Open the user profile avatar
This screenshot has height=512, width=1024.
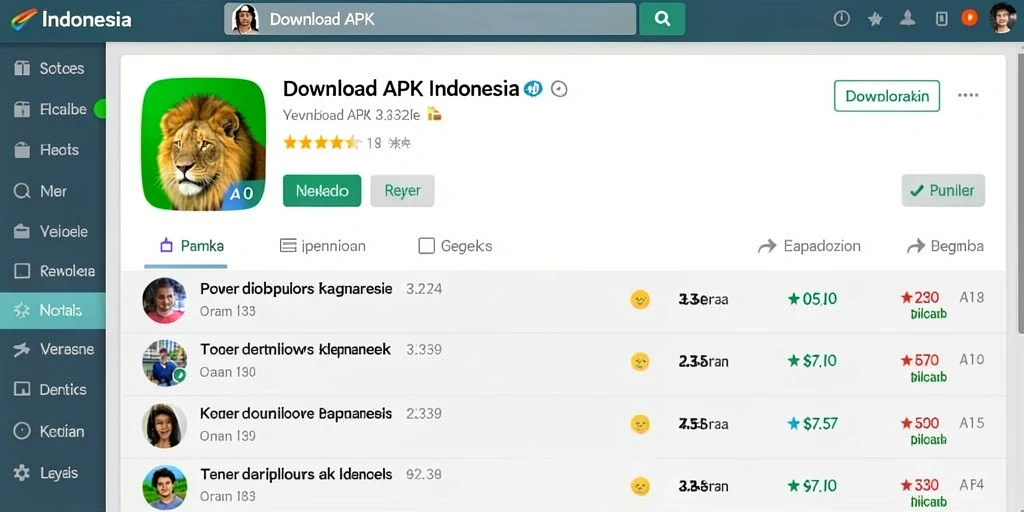(1002, 18)
